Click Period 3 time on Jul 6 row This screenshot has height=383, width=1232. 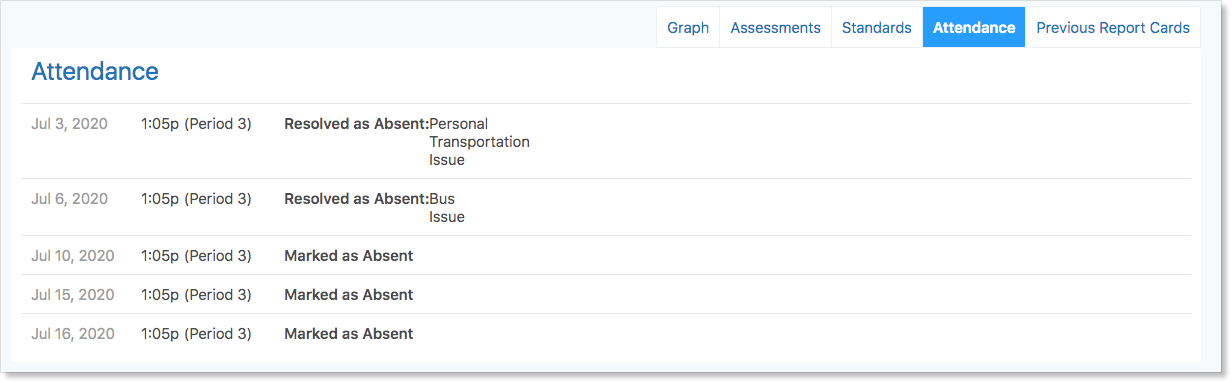pos(196,199)
